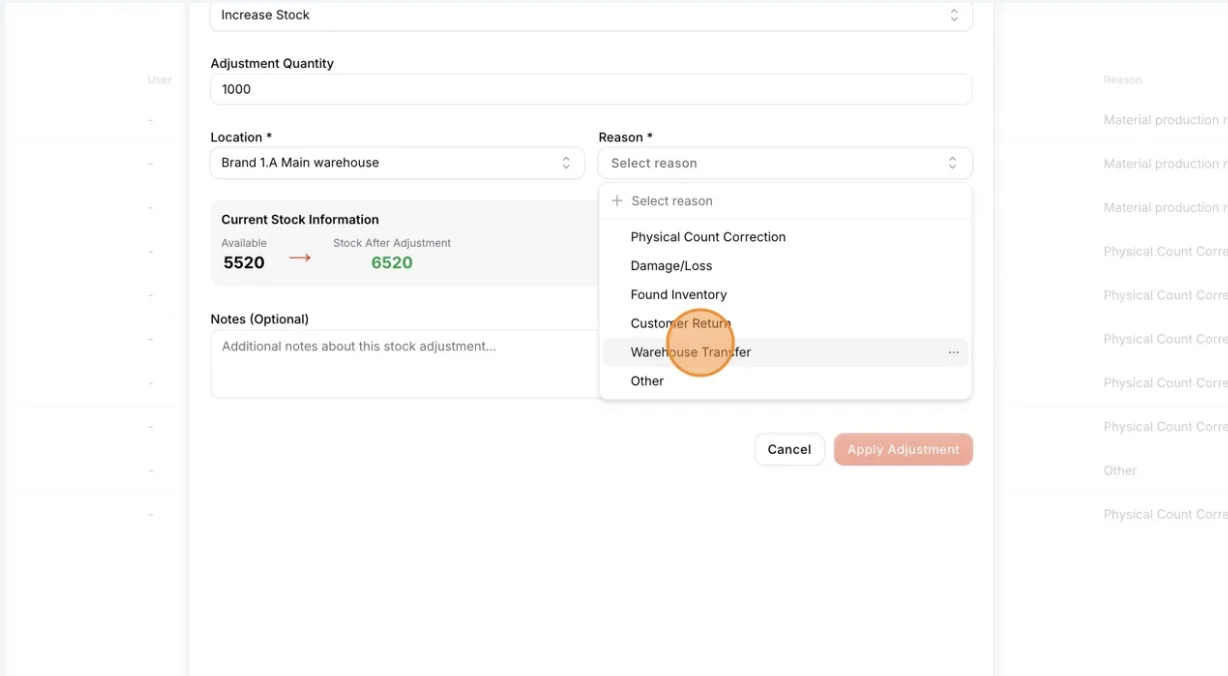The height and width of the screenshot is (676, 1228).
Task: Pick the Other option in the reason dropdown list
Action: tap(785, 381)
